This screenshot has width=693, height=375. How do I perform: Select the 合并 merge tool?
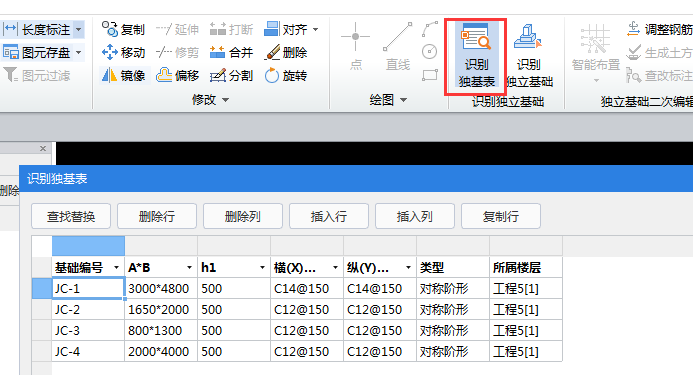232,53
